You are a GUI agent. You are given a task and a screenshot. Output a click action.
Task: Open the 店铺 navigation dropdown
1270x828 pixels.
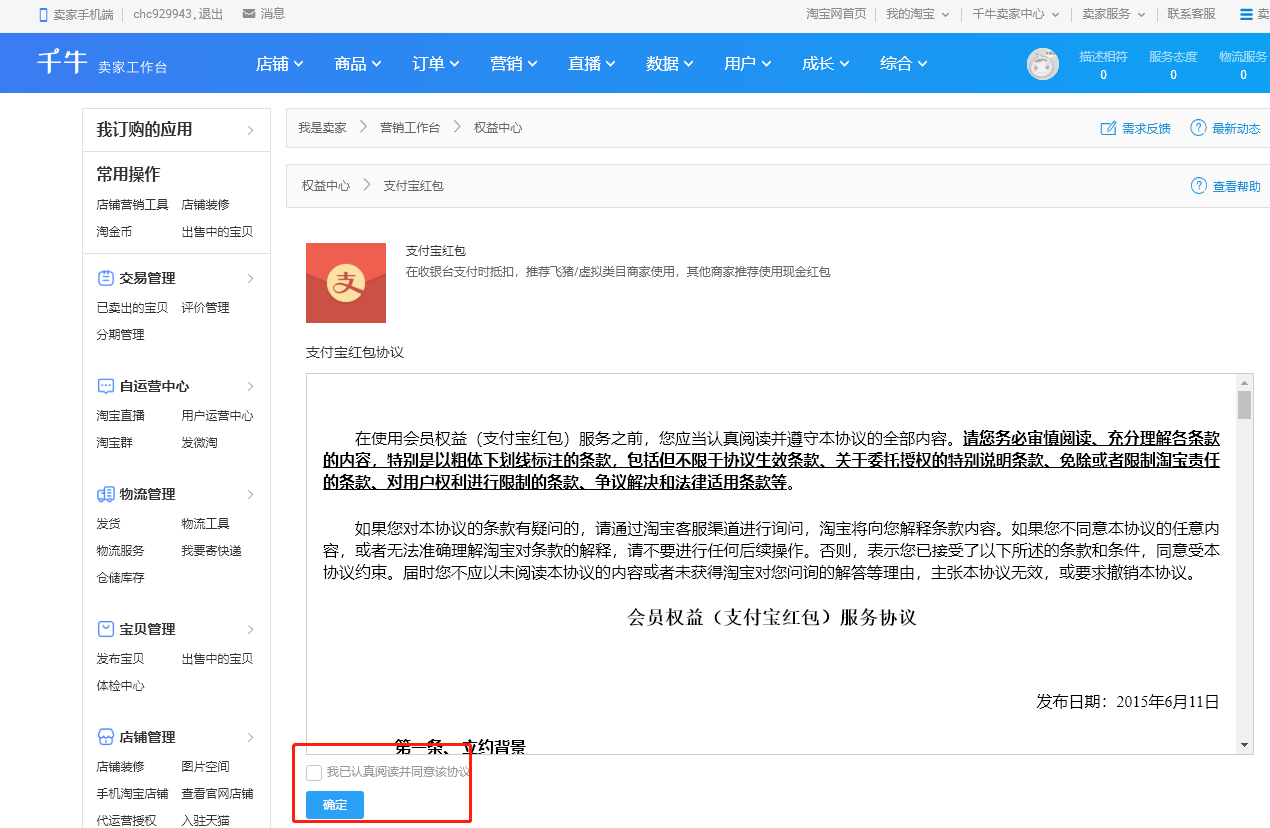(x=279, y=63)
